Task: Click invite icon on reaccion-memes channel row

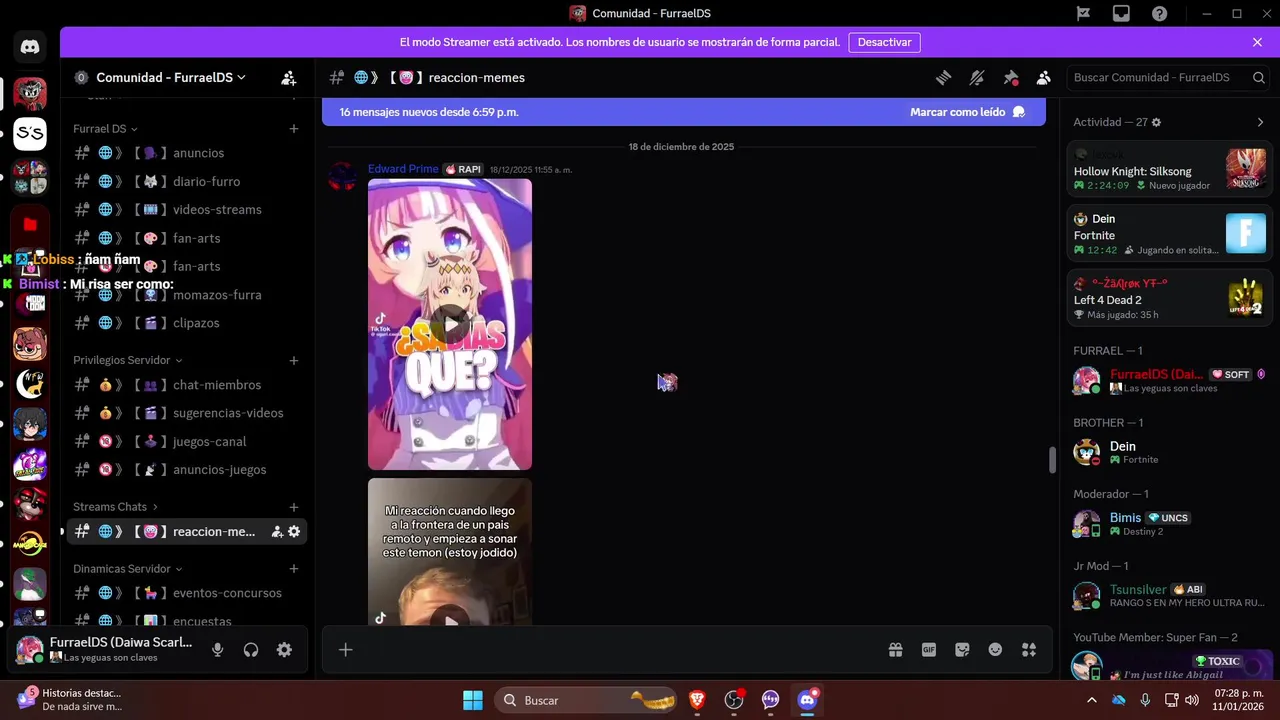Action: click(277, 532)
